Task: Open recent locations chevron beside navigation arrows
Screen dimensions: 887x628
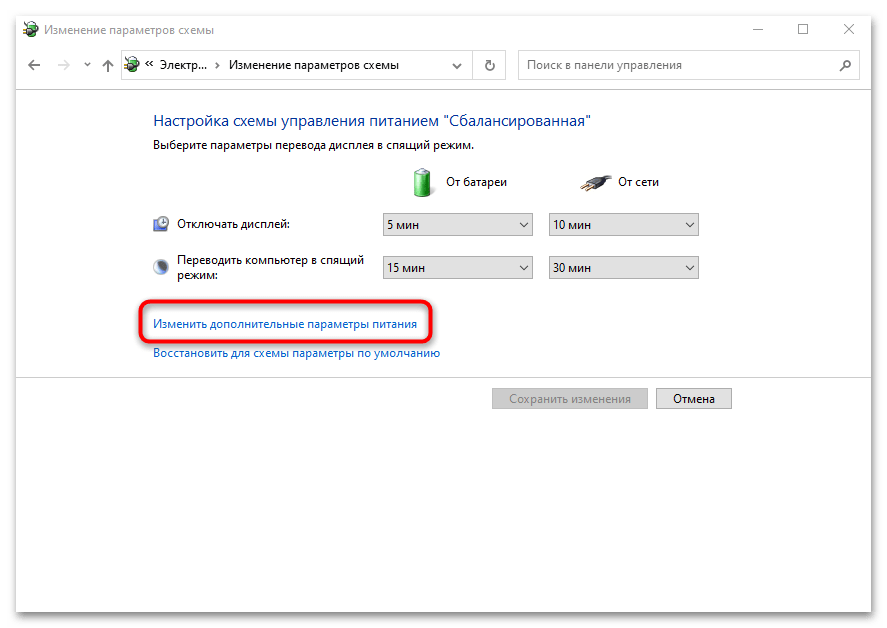Action: (87, 66)
